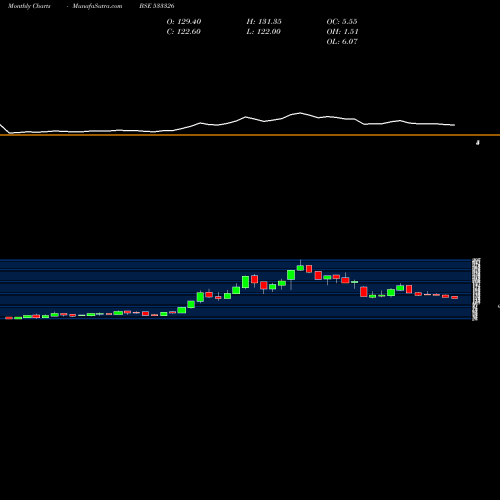Click the high value 'H: 131.35'
Screen dimensions: 500x500
click(x=264, y=22)
